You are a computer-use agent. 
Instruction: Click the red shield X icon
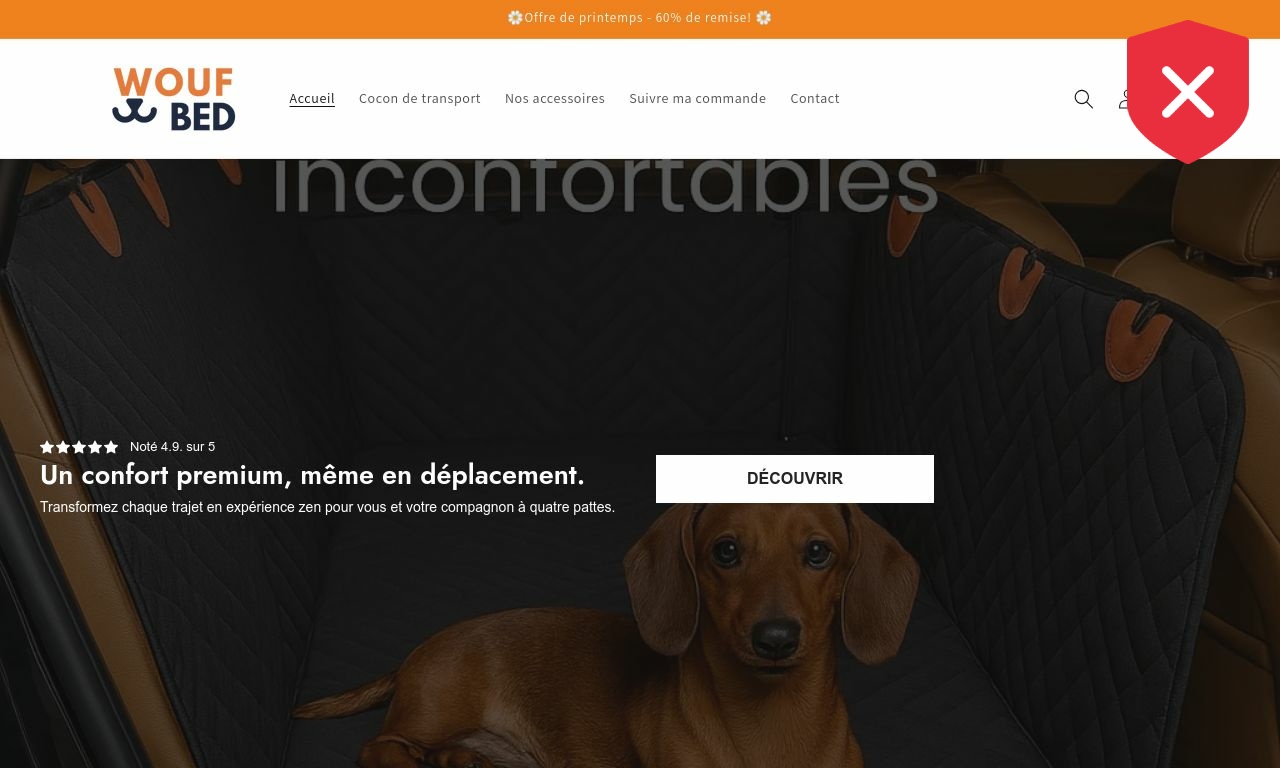tap(1188, 92)
